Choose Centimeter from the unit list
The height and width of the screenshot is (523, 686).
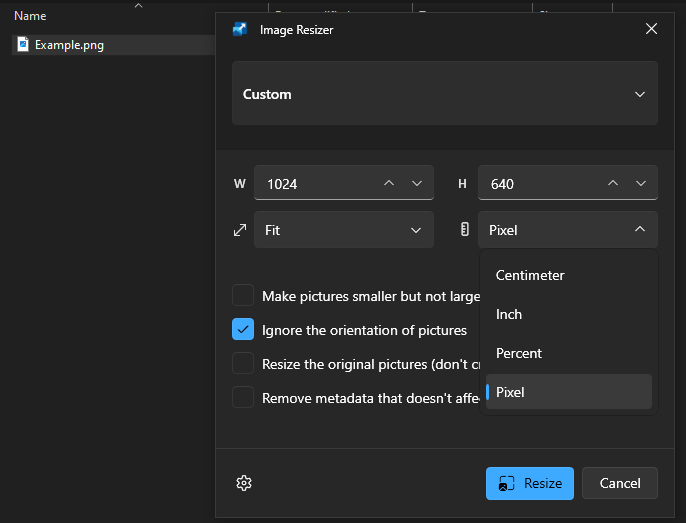point(569,275)
